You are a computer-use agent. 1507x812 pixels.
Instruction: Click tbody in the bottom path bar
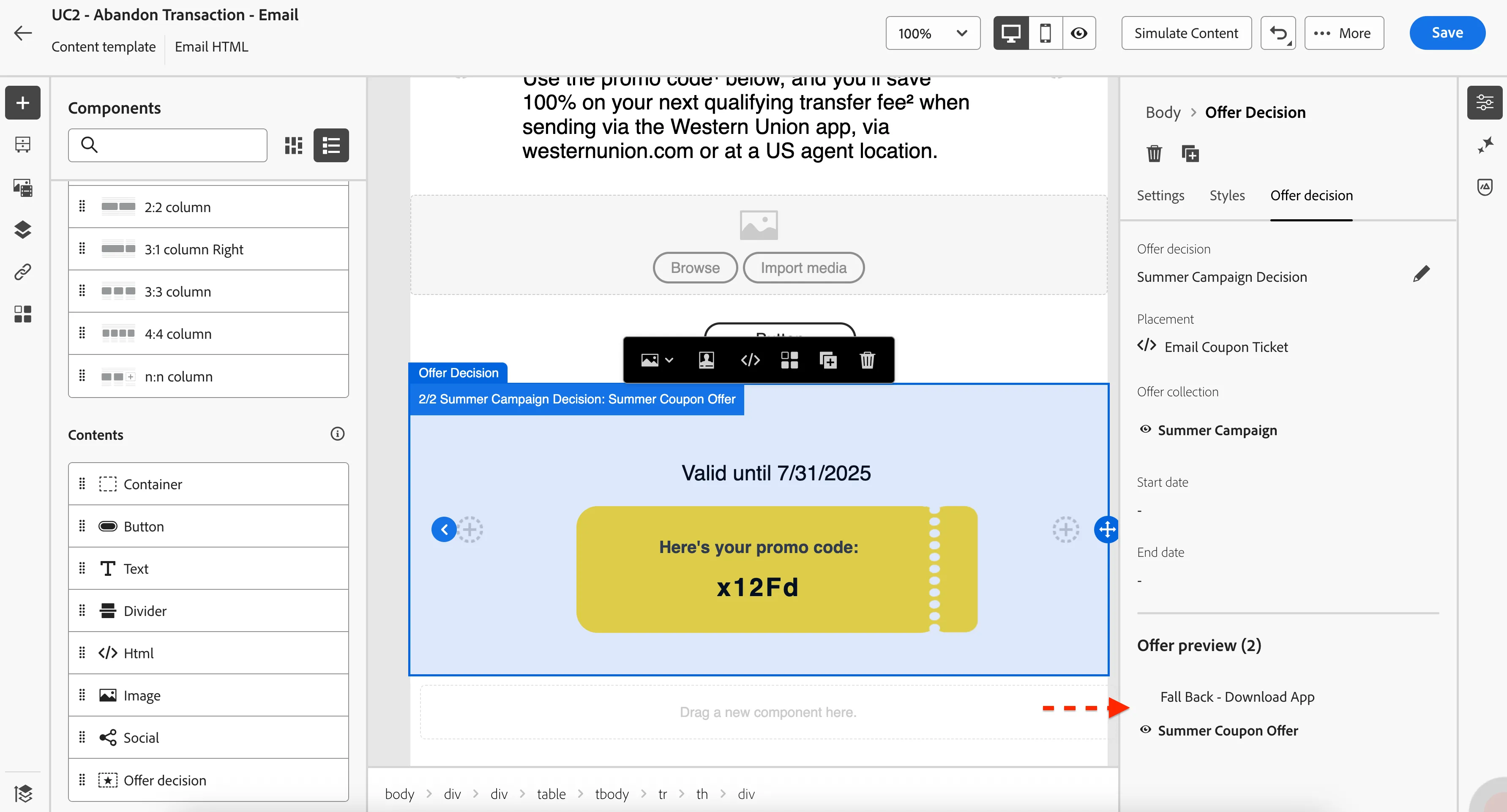(612, 794)
